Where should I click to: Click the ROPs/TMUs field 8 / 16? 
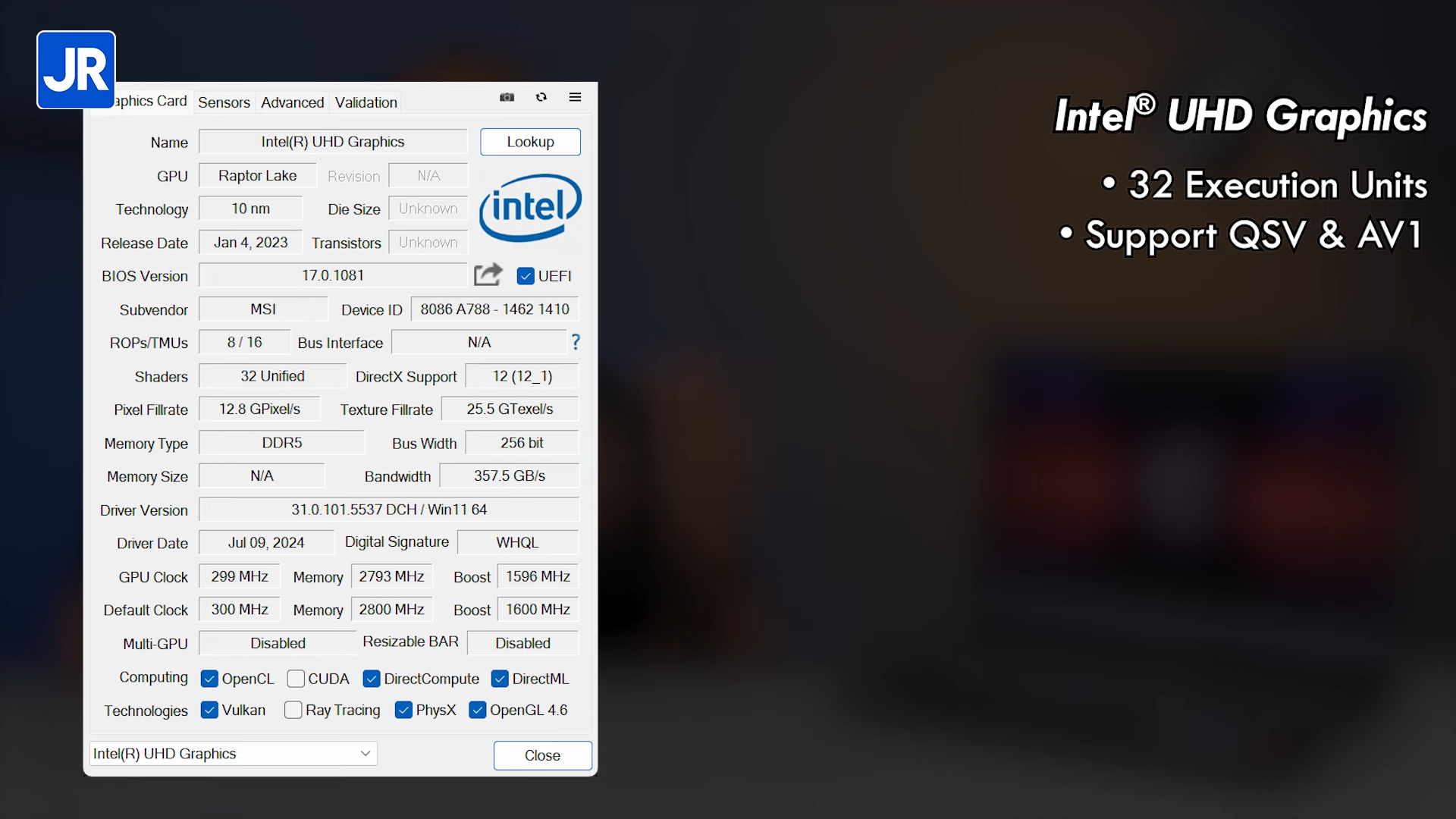click(244, 342)
